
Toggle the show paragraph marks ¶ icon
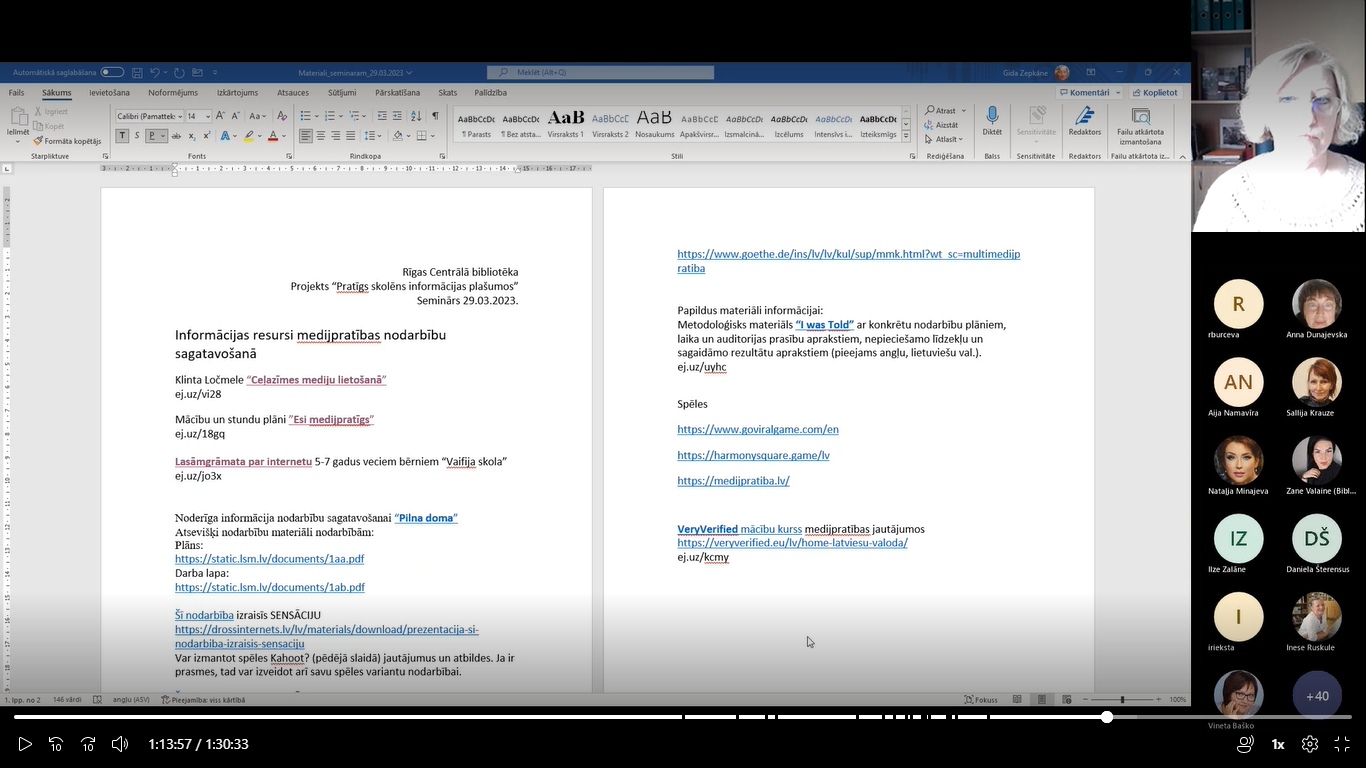point(435,116)
